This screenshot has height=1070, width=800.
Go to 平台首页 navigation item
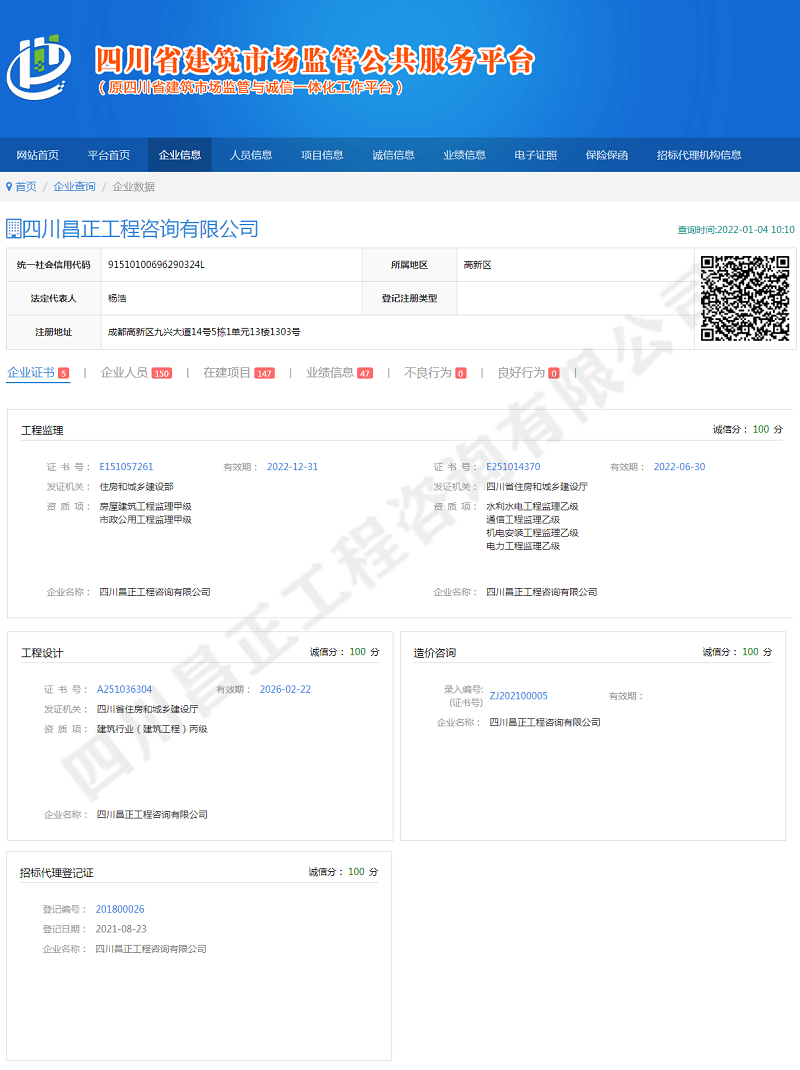(x=109, y=155)
